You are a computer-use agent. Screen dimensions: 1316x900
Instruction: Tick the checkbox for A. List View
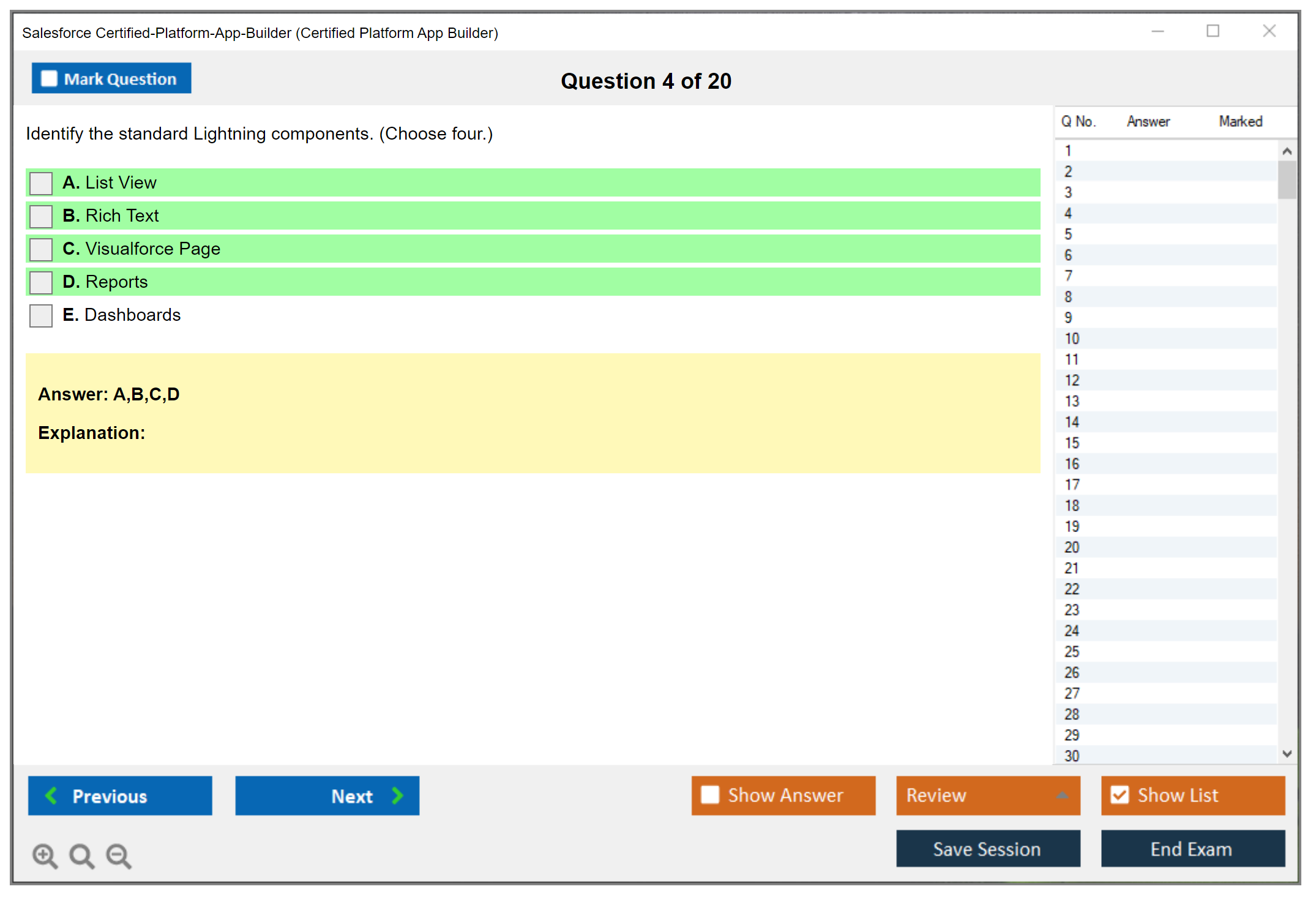click(41, 183)
